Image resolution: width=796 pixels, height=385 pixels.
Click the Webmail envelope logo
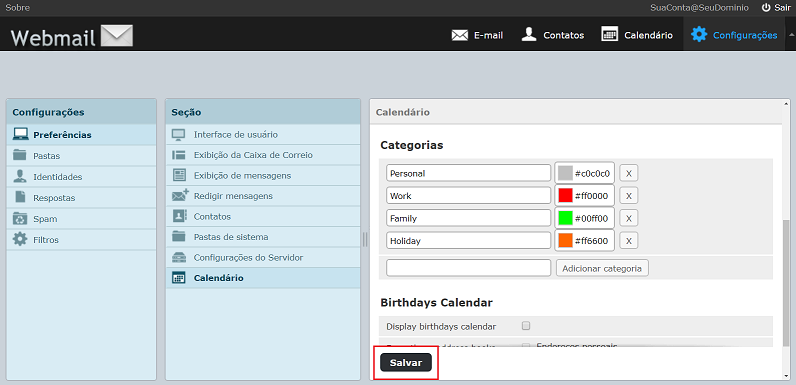(117, 36)
